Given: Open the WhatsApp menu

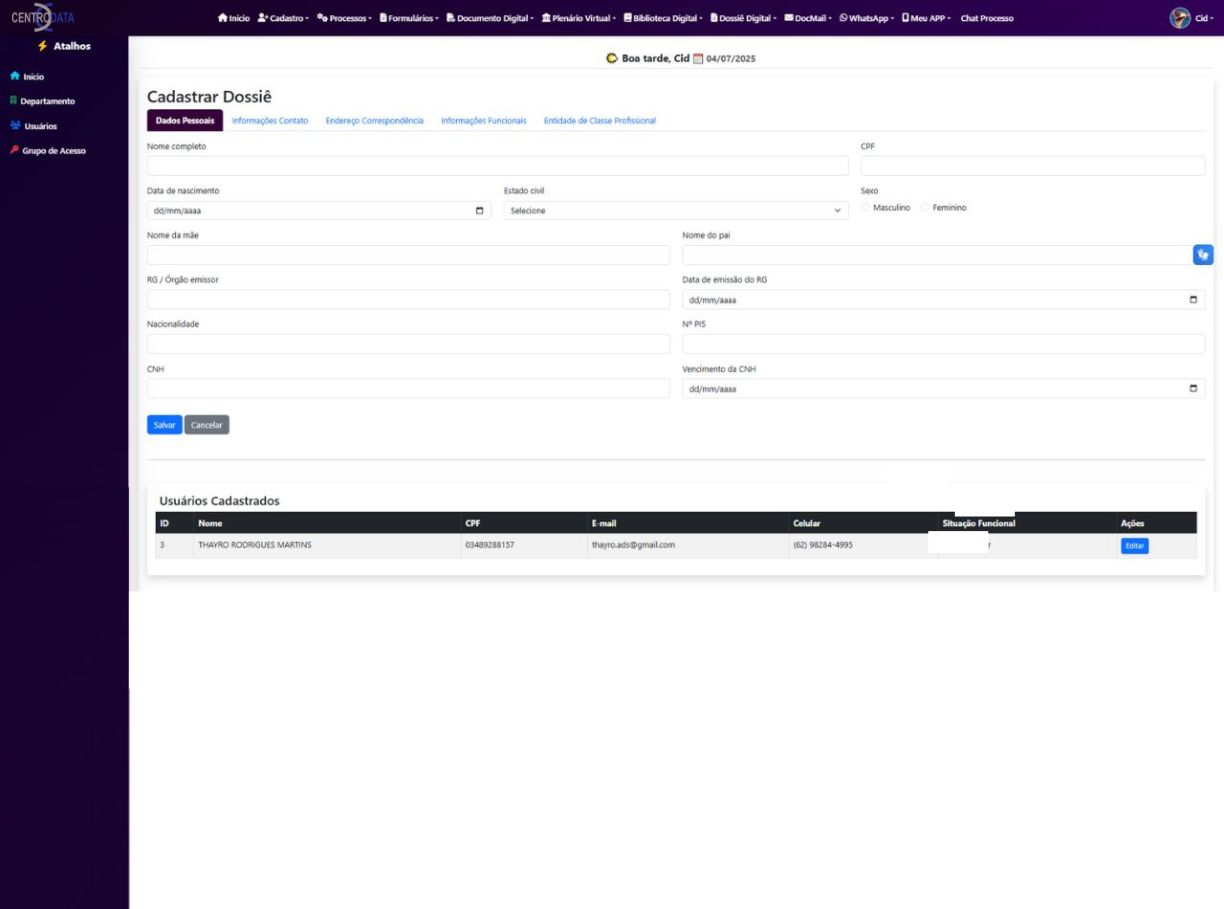Looking at the screenshot, I should pyautogui.click(x=867, y=18).
